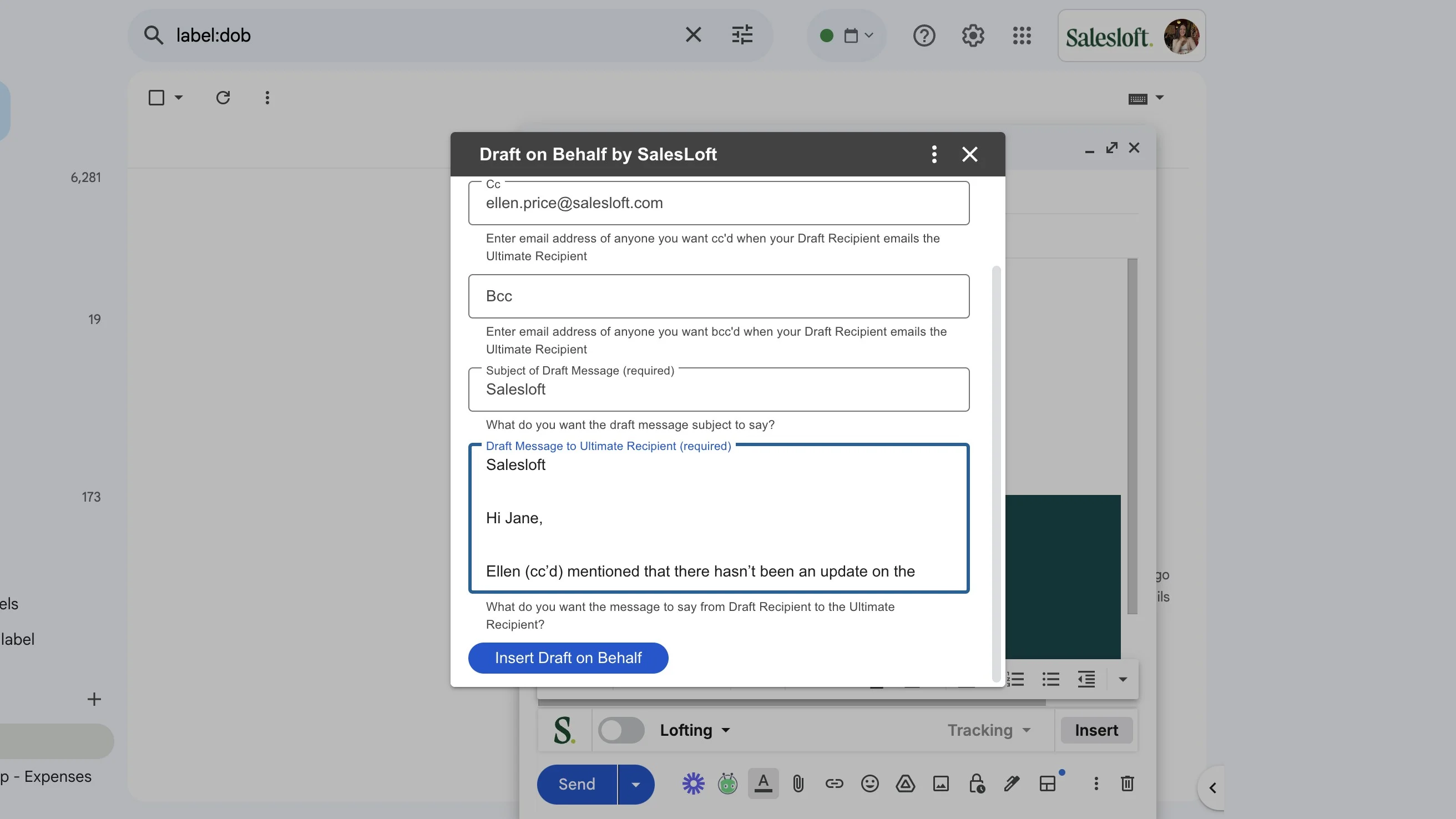
Task: Clear the label:dob search query
Action: 693,35
